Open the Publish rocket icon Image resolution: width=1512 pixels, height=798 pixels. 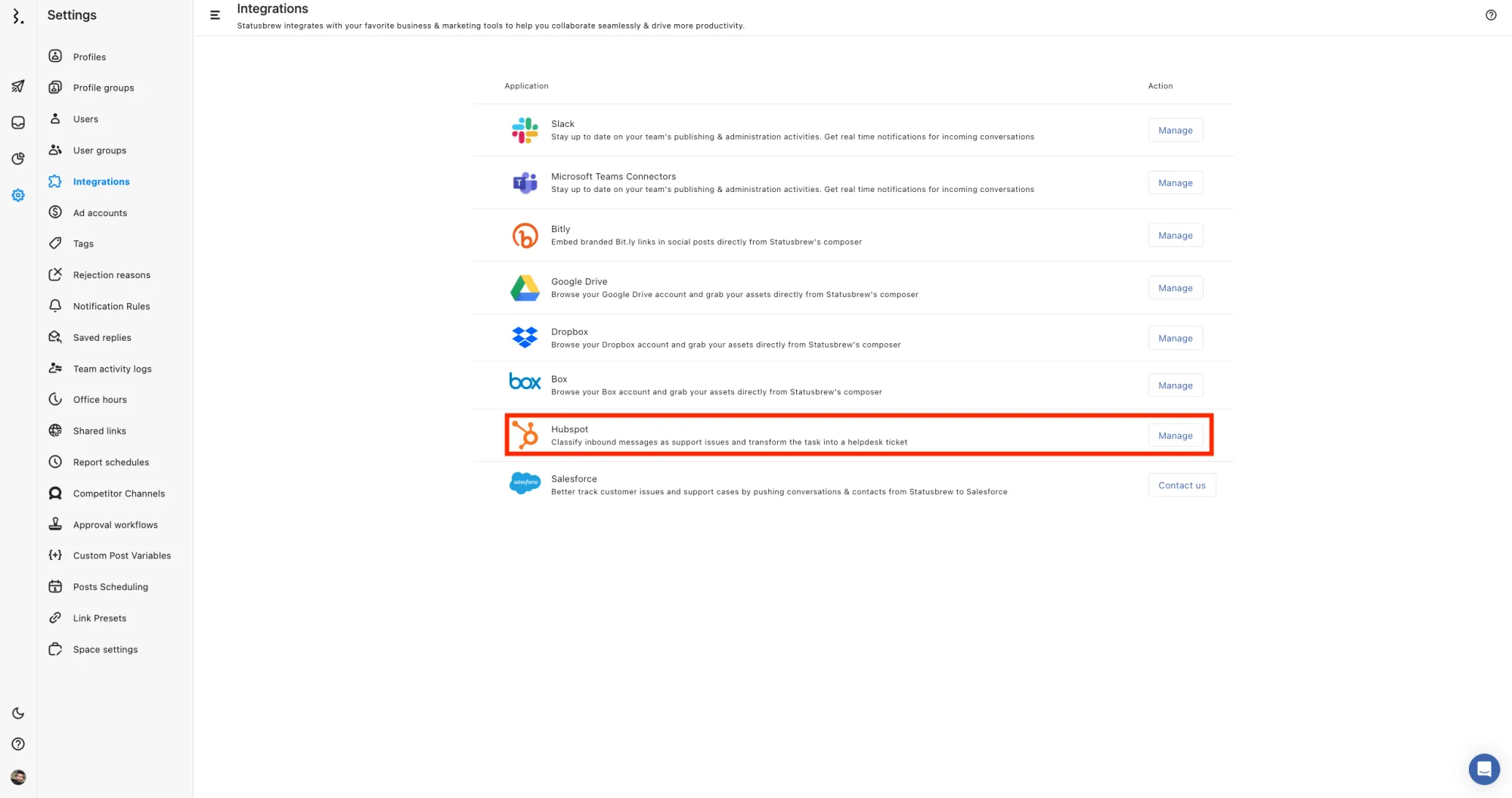[x=18, y=86]
